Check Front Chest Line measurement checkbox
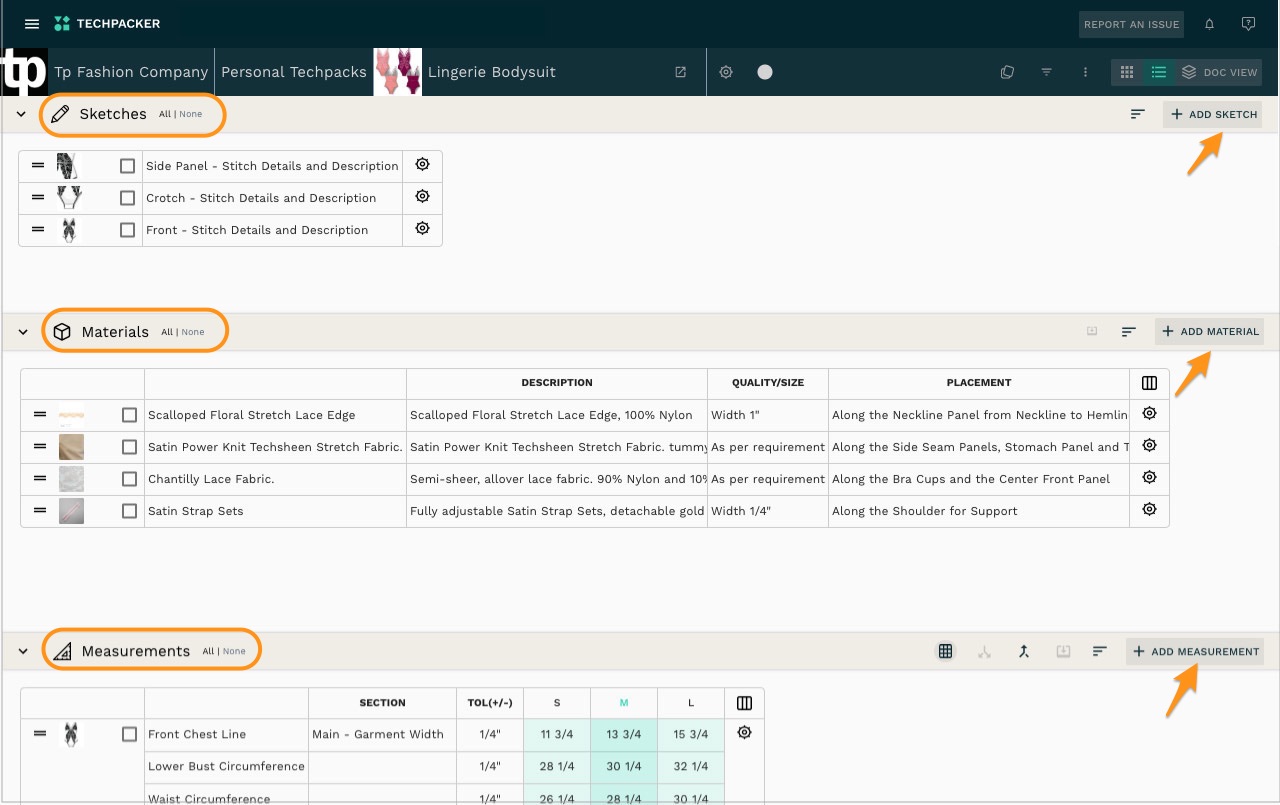1280x805 pixels. tap(129, 734)
